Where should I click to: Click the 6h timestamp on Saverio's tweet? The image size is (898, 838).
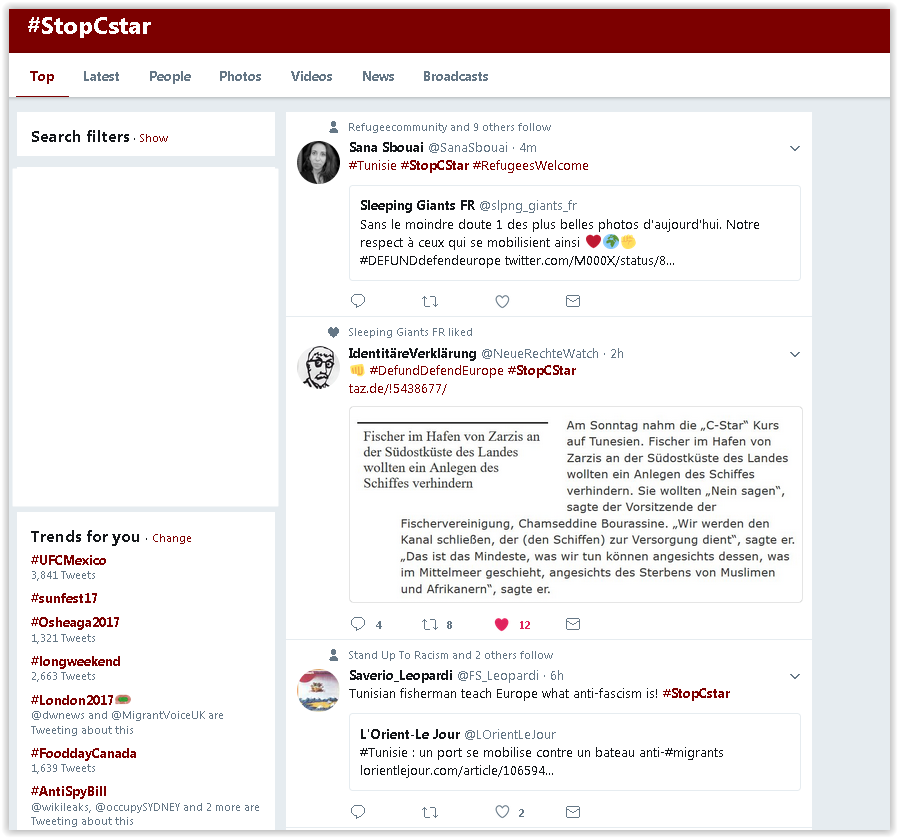click(x=557, y=676)
